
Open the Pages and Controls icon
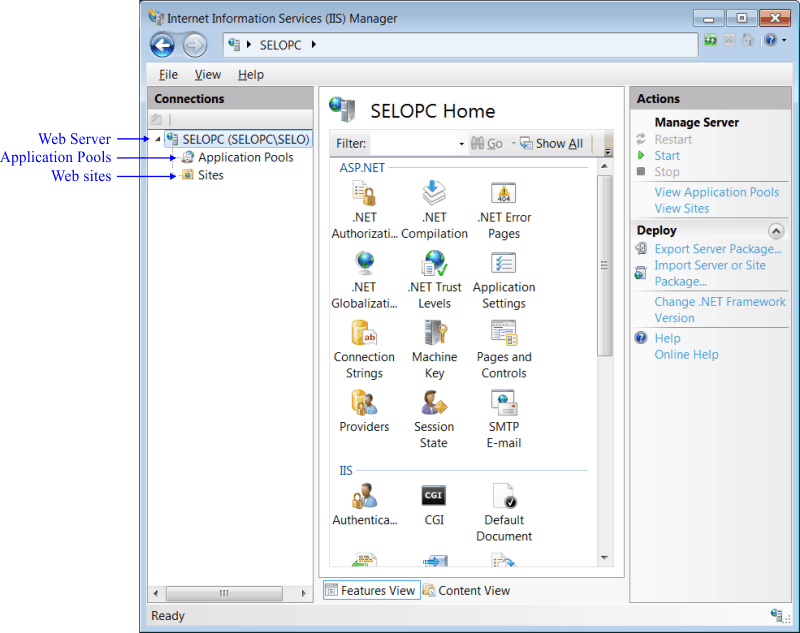[504, 333]
